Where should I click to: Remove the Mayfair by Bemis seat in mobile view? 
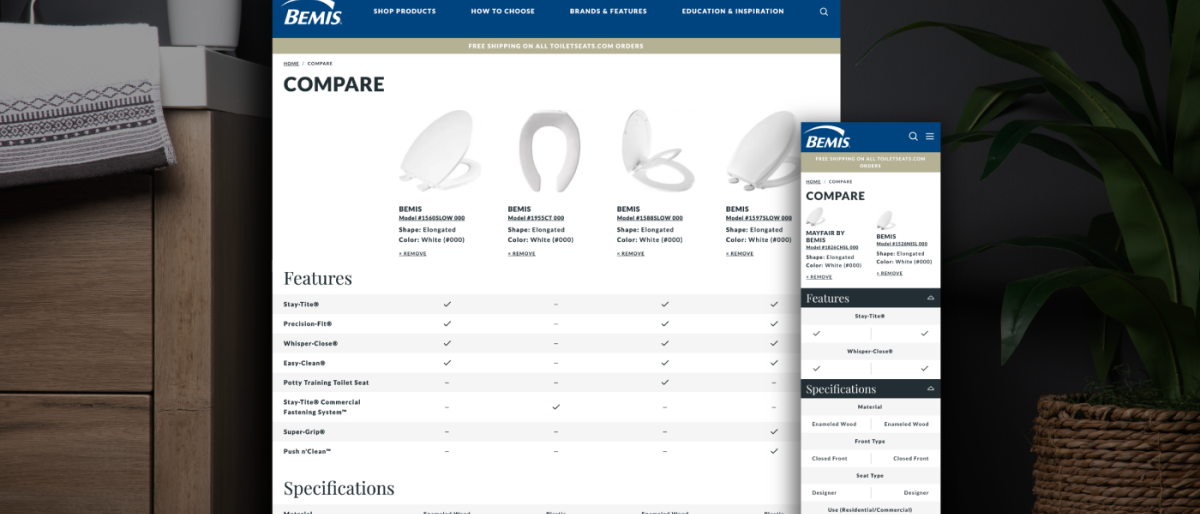pos(819,277)
